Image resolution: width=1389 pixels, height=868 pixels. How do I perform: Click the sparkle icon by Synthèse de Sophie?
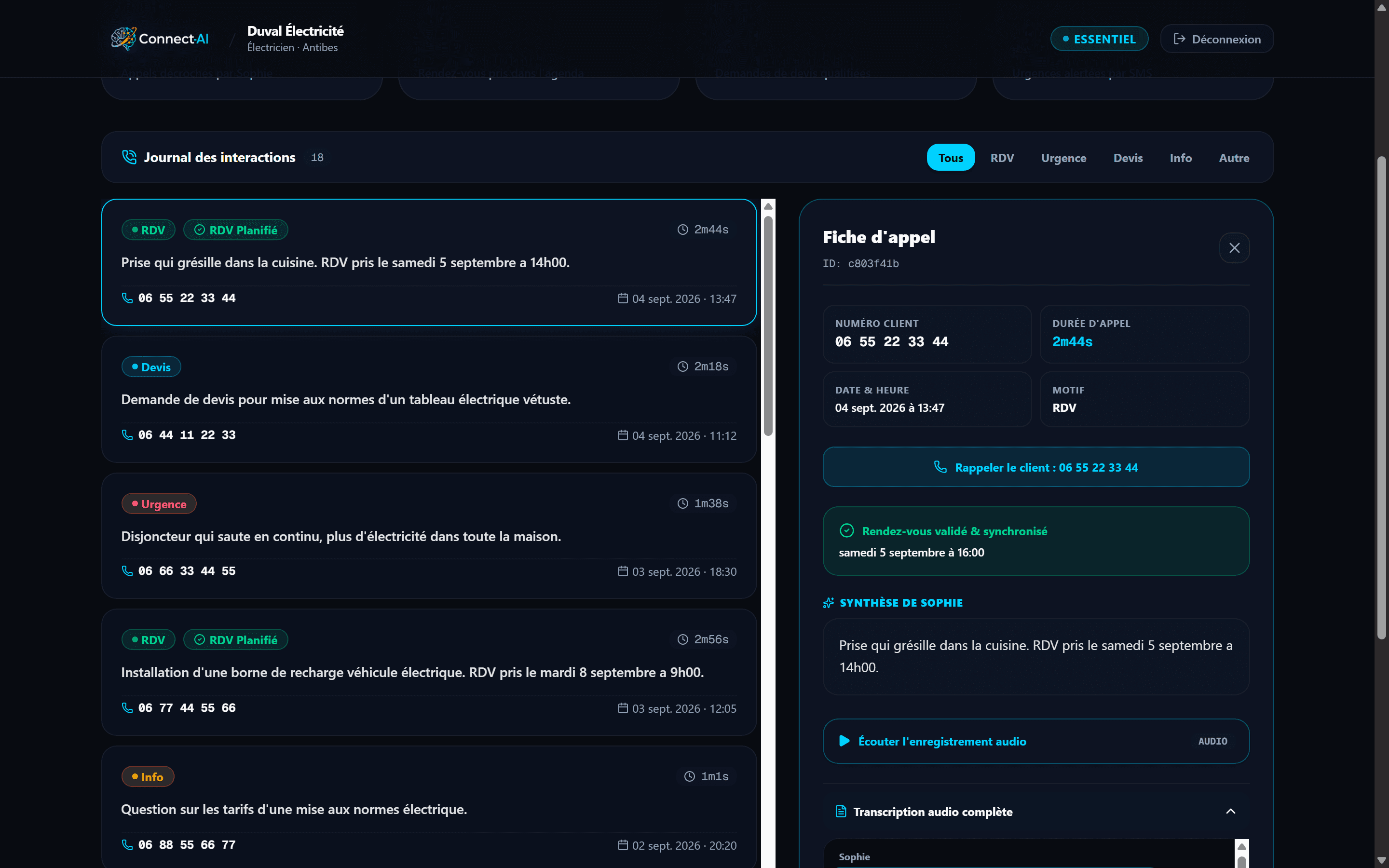click(x=828, y=603)
